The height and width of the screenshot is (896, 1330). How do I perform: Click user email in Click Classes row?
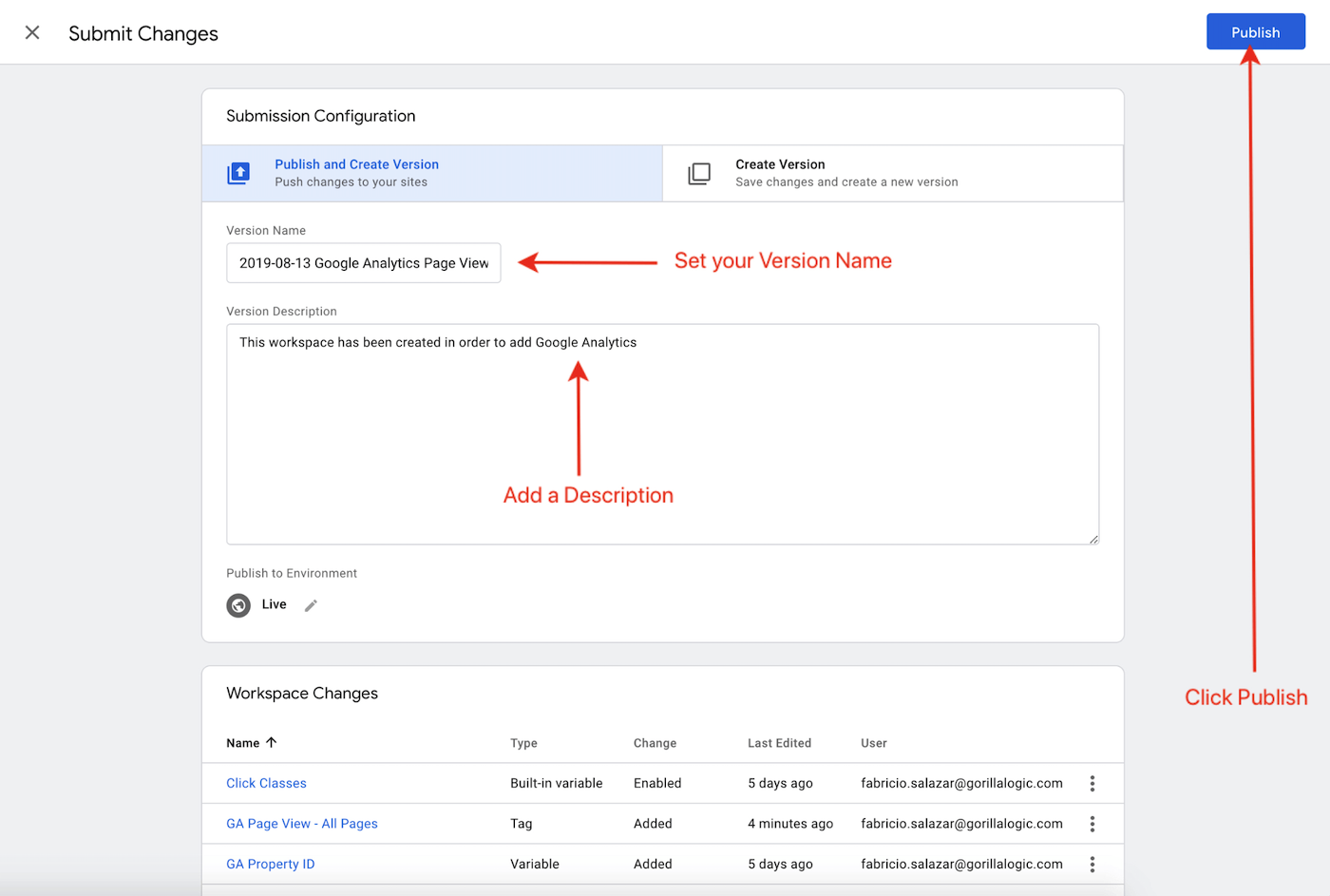tap(961, 783)
